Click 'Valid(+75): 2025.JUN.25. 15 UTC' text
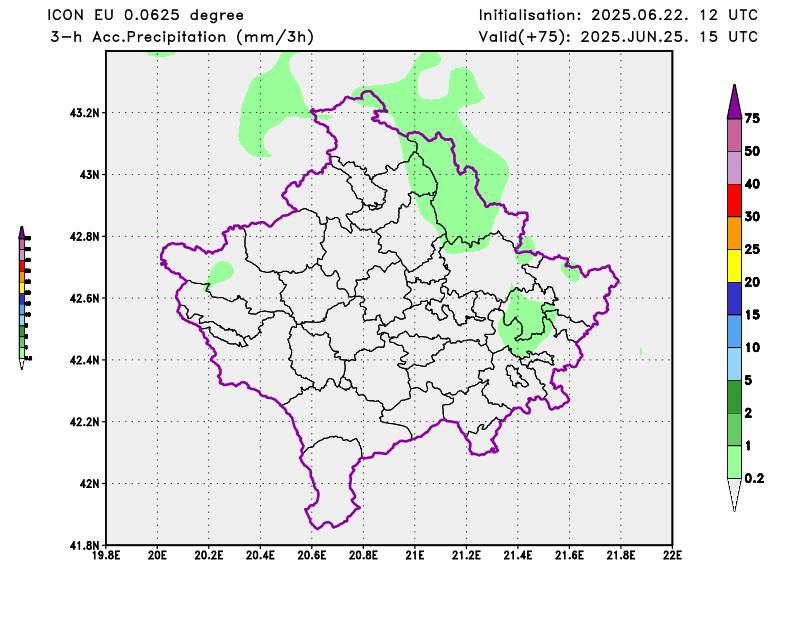This screenshot has width=800, height=618. (618, 37)
